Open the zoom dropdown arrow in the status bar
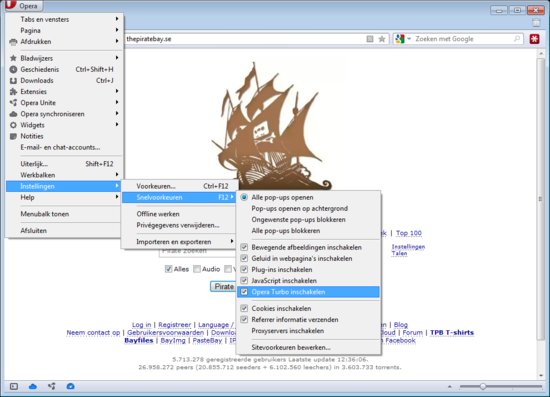 click(x=450, y=387)
